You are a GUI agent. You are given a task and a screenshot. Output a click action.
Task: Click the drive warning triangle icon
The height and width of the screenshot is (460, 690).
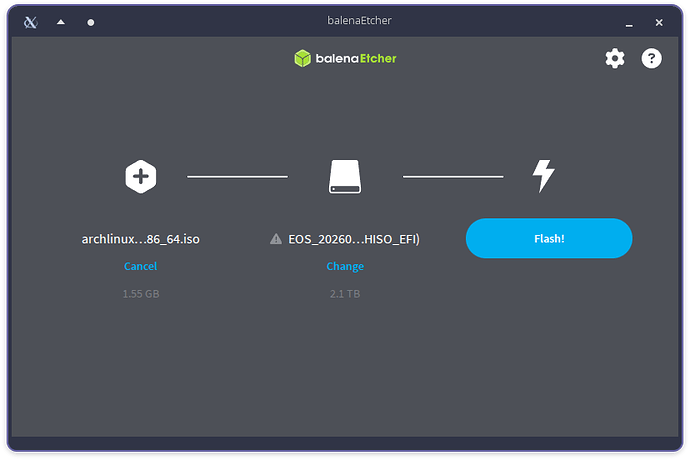[x=276, y=239]
